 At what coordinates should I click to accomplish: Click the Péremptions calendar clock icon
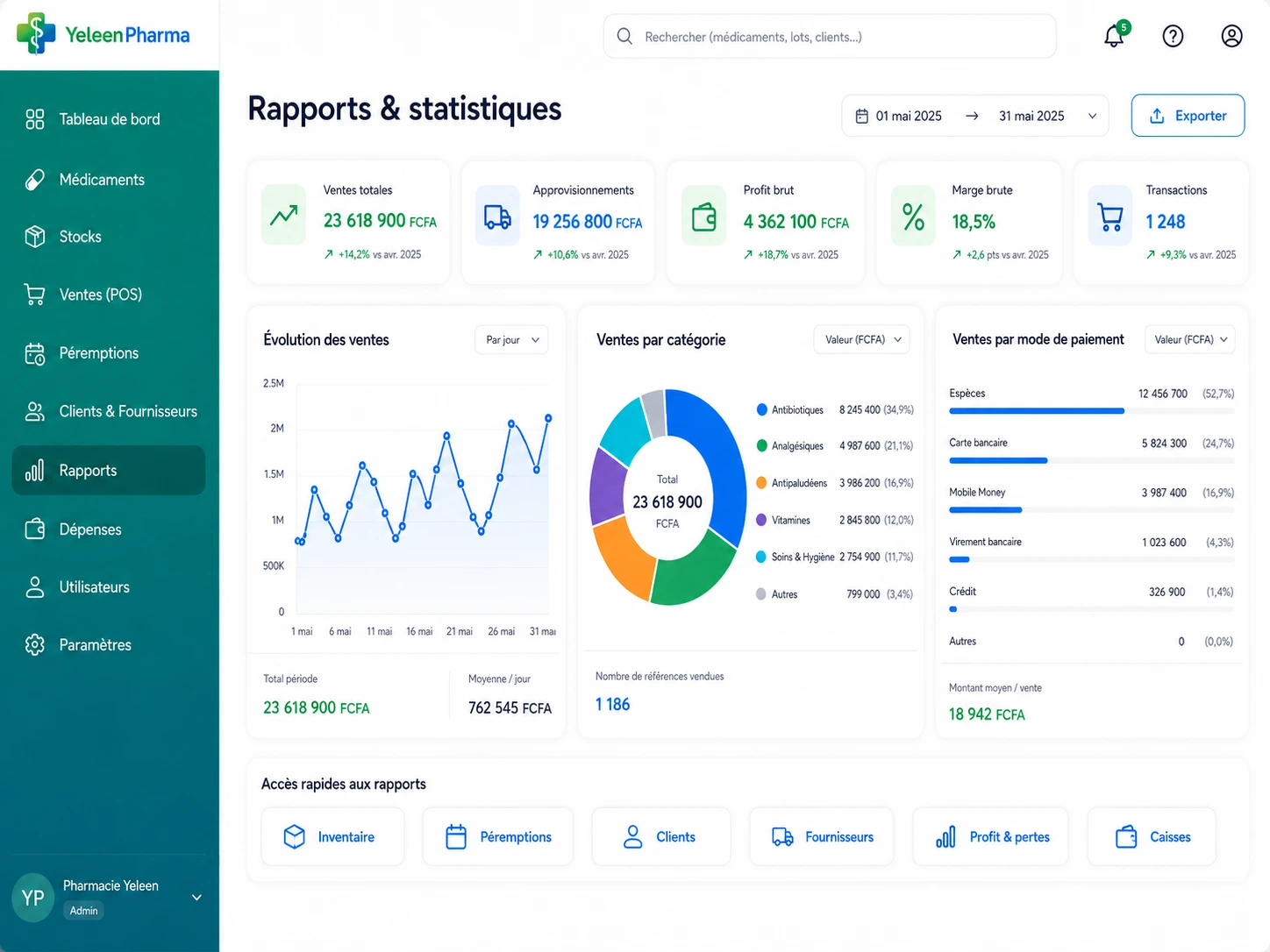pyautogui.click(x=35, y=353)
